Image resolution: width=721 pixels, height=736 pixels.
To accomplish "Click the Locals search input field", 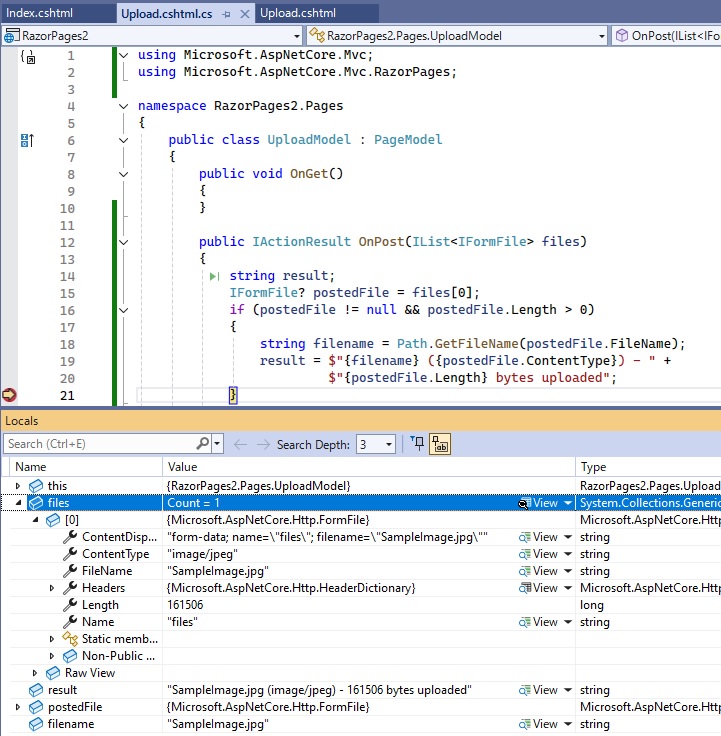I will coord(100,444).
